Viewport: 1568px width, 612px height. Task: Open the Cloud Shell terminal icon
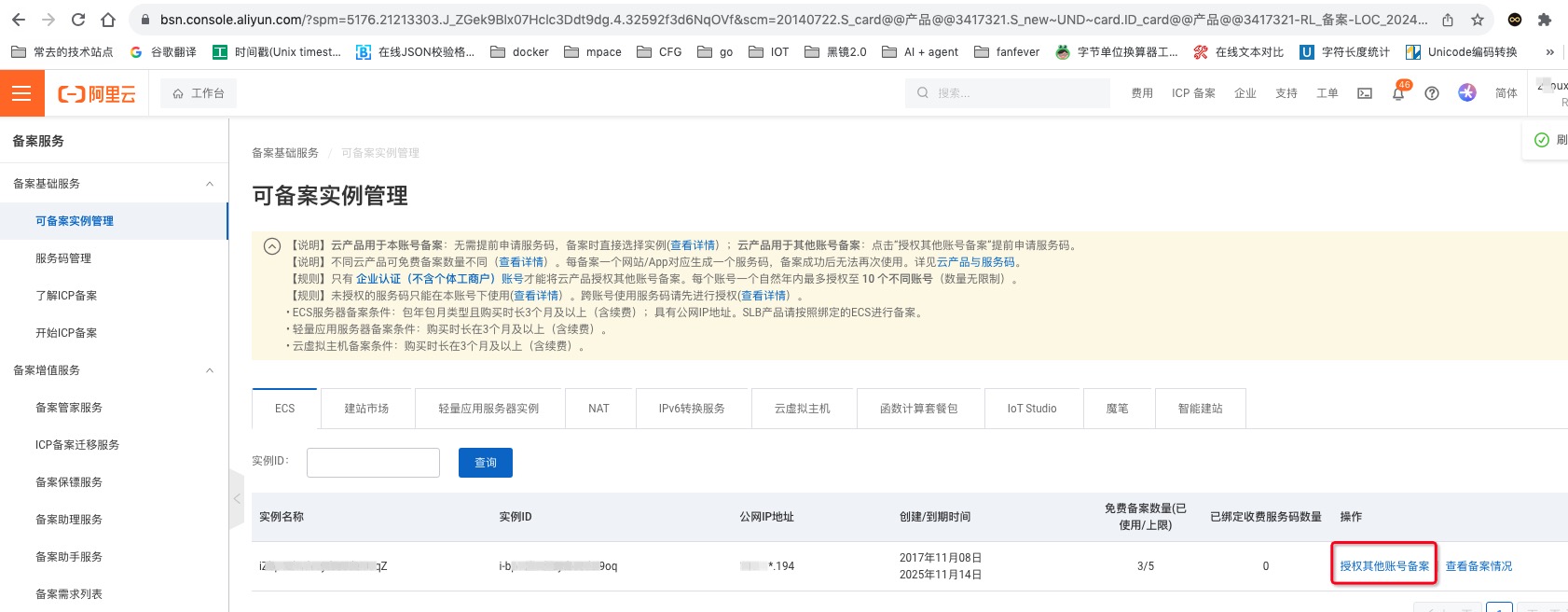pos(1365,93)
